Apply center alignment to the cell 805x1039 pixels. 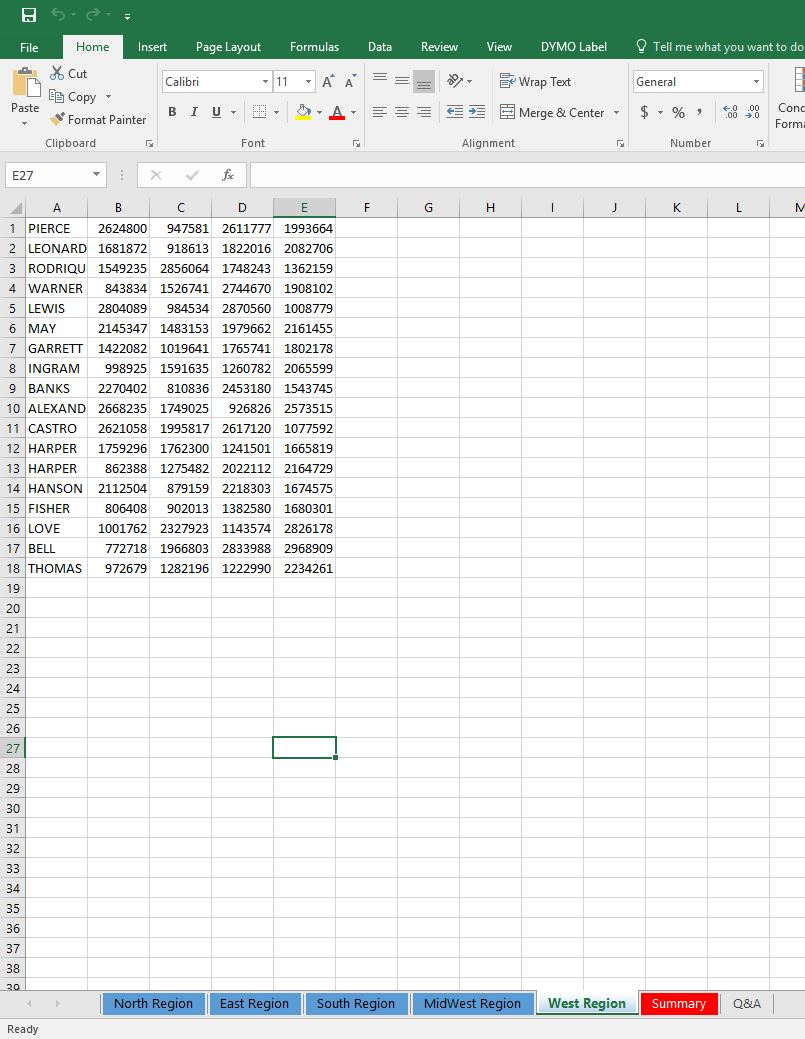coord(400,112)
